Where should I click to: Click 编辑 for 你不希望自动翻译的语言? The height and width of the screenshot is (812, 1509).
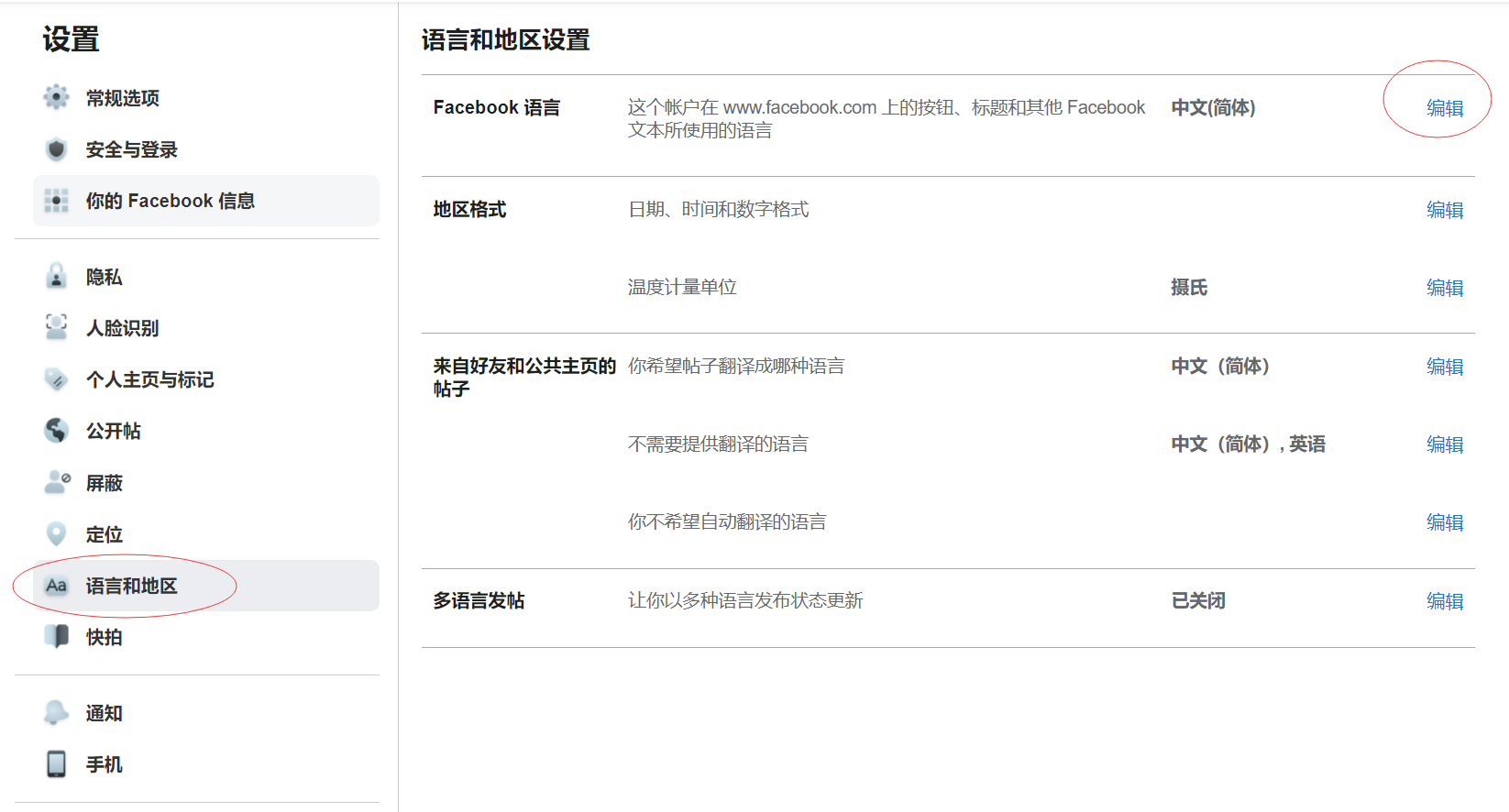tap(1445, 522)
